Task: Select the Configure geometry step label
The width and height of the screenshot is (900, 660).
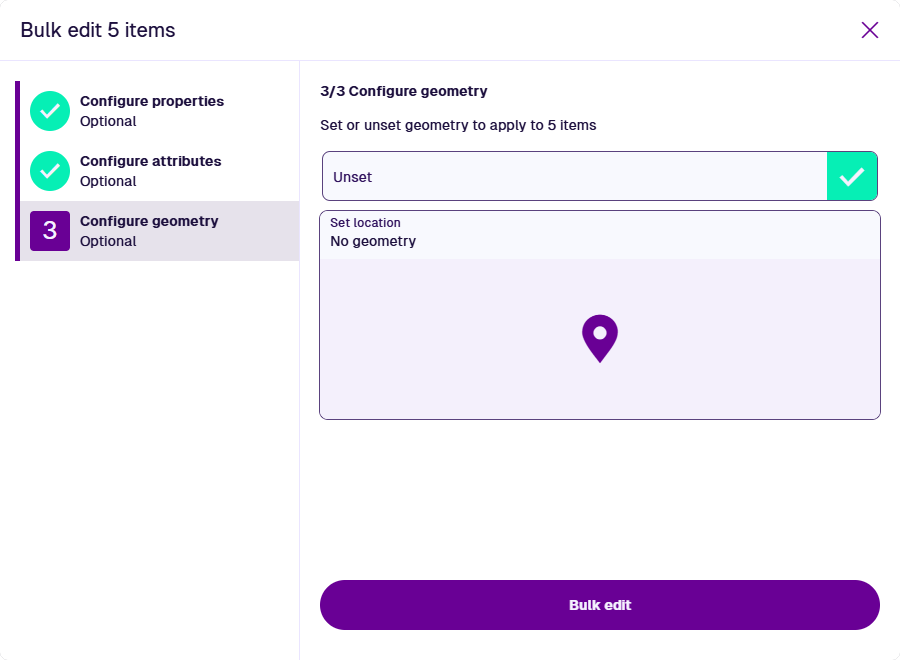Action: (149, 221)
